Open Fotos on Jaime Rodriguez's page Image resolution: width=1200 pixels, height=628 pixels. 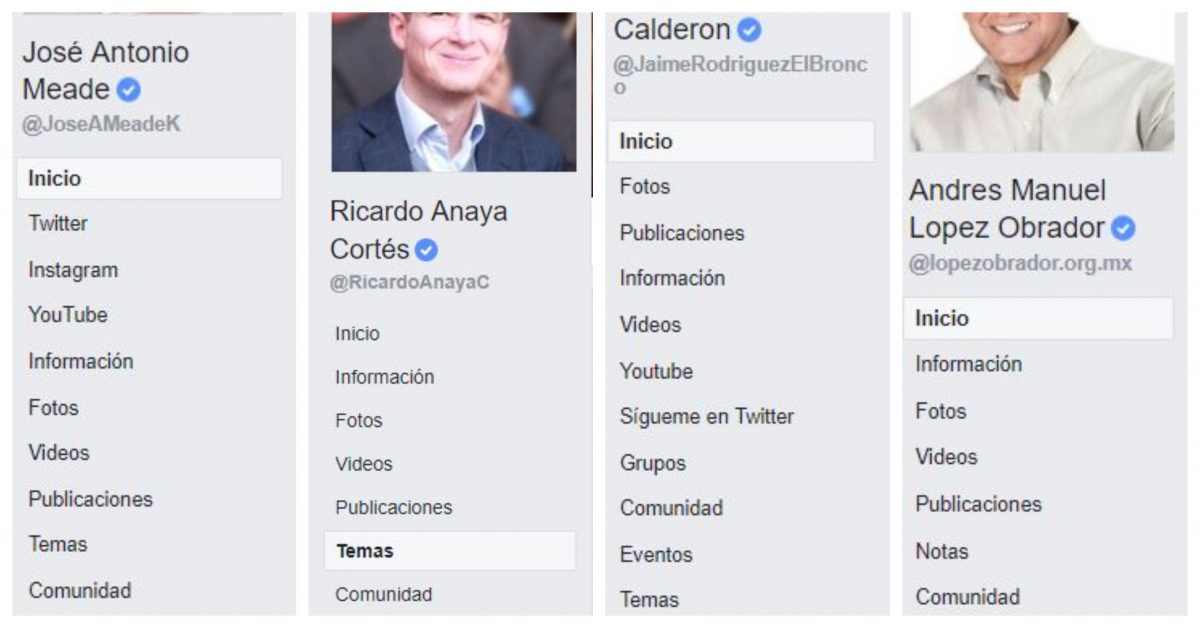click(645, 187)
